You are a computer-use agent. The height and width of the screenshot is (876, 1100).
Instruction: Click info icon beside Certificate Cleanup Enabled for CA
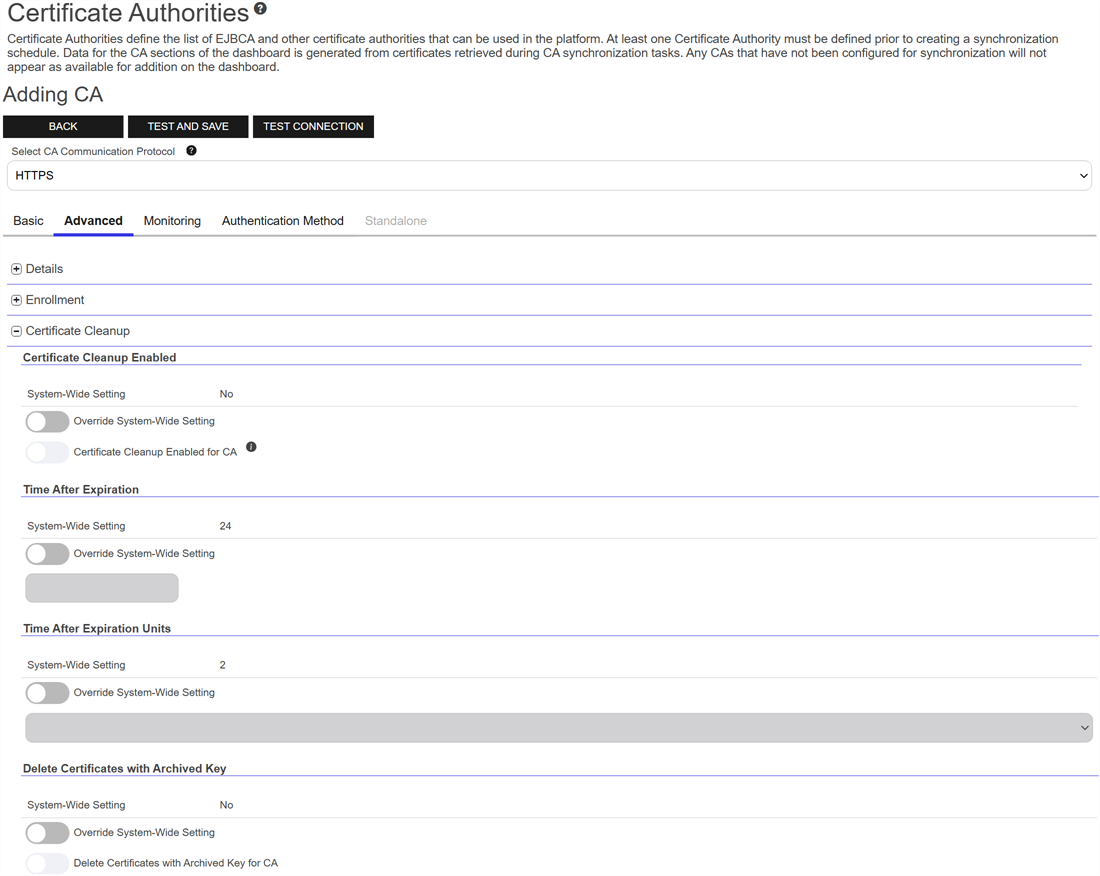coord(251,447)
